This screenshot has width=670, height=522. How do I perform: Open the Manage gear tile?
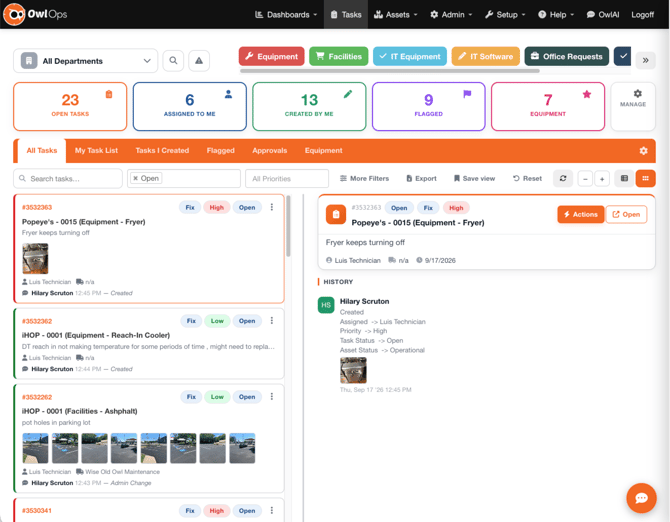pyautogui.click(x=633, y=106)
